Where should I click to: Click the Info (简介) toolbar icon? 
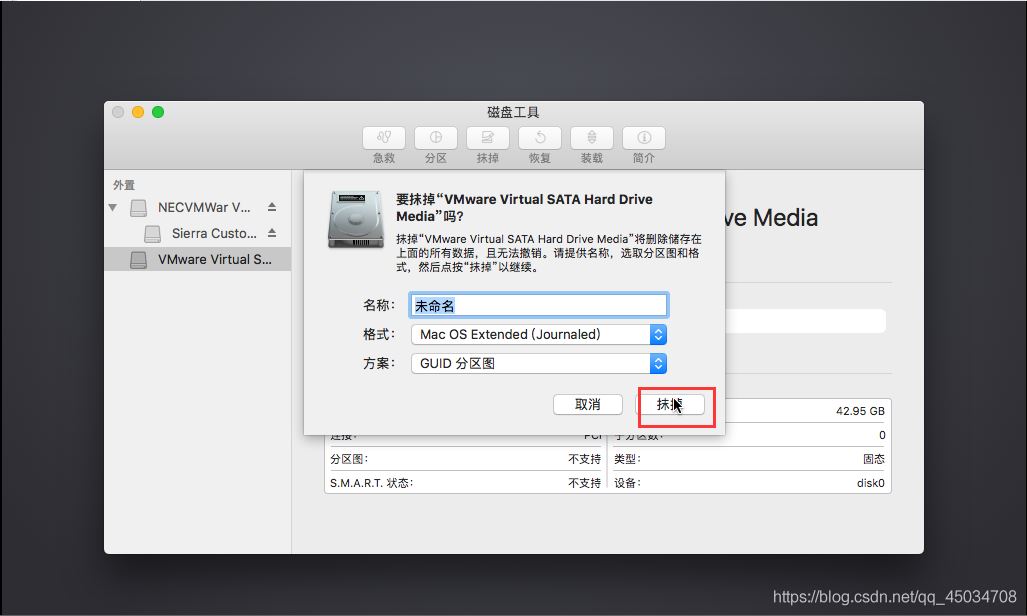(644, 138)
